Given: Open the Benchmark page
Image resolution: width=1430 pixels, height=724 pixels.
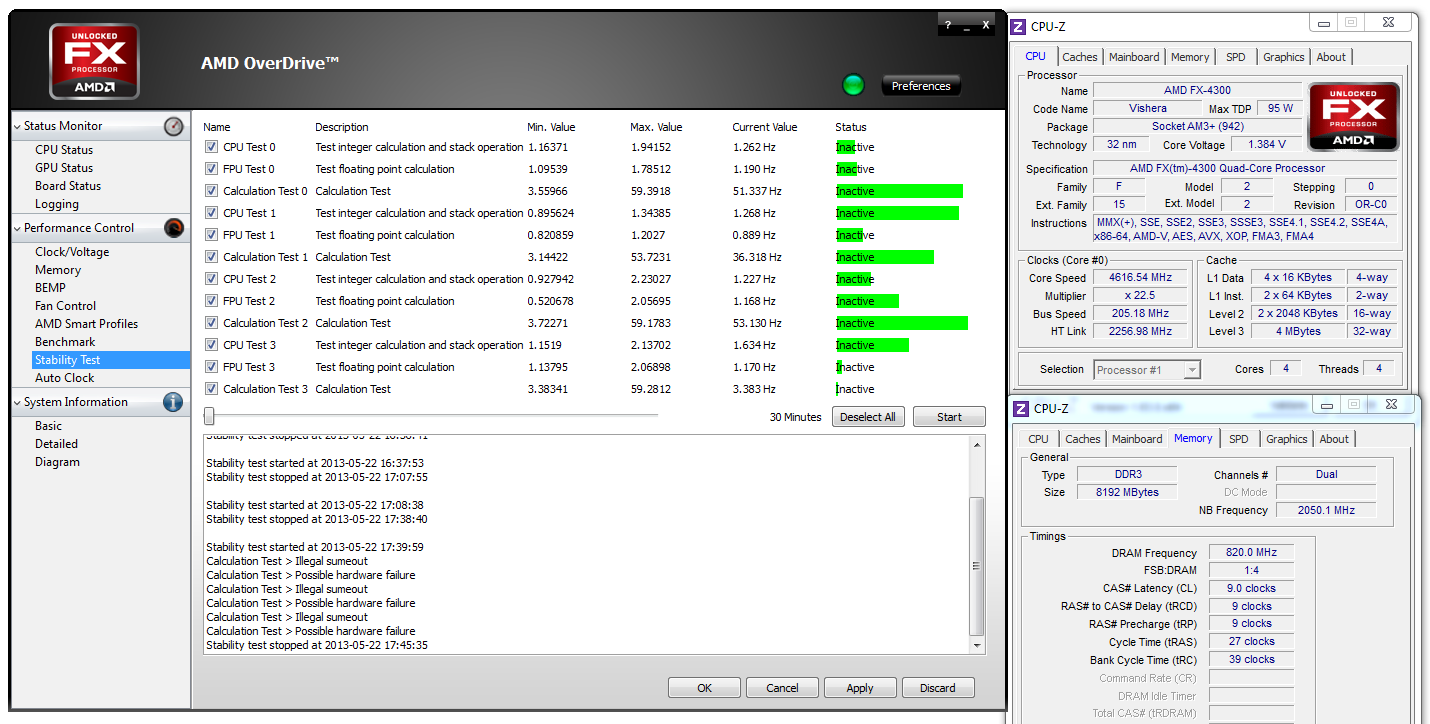Looking at the screenshot, I should [x=65, y=342].
